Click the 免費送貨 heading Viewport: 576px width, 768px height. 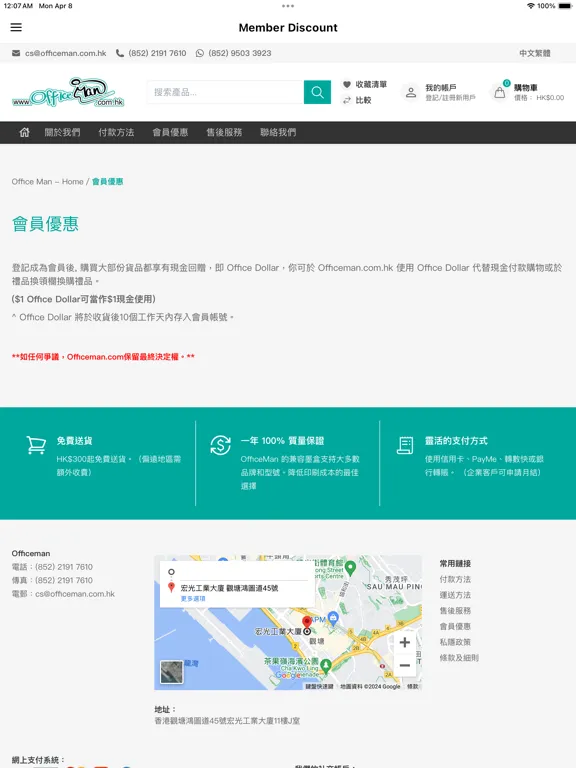pyautogui.click(x=74, y=441)
